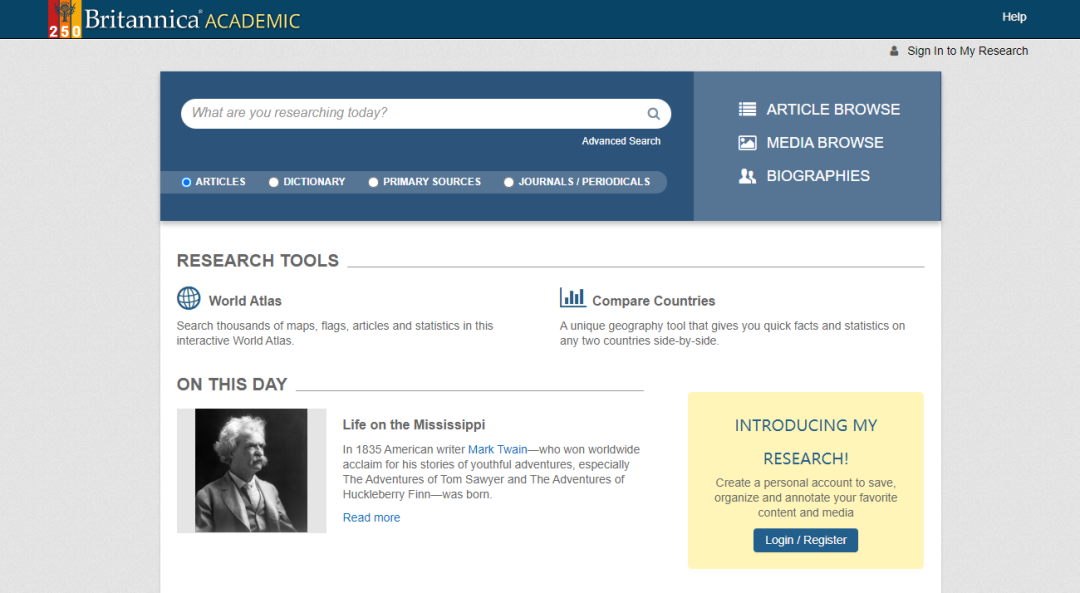Choose the Journals / Periodicals search option
The image size is (1080, 593).
(x=509, y=182)
